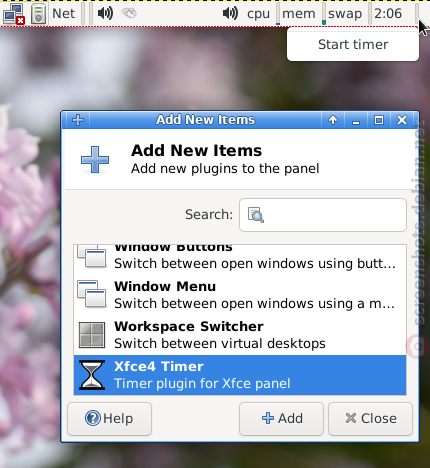
Task: Click the Add button
Action: (281, 419)
